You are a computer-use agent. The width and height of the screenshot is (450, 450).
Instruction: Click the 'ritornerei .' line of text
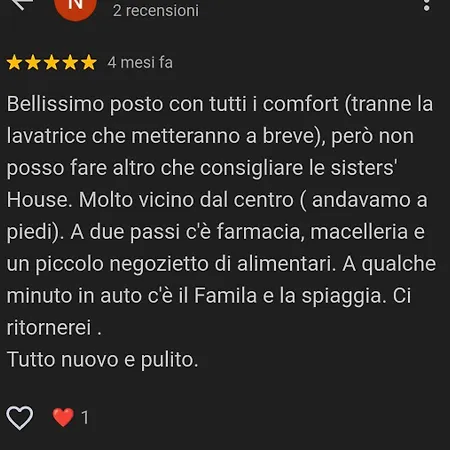(x=54, y=328)
